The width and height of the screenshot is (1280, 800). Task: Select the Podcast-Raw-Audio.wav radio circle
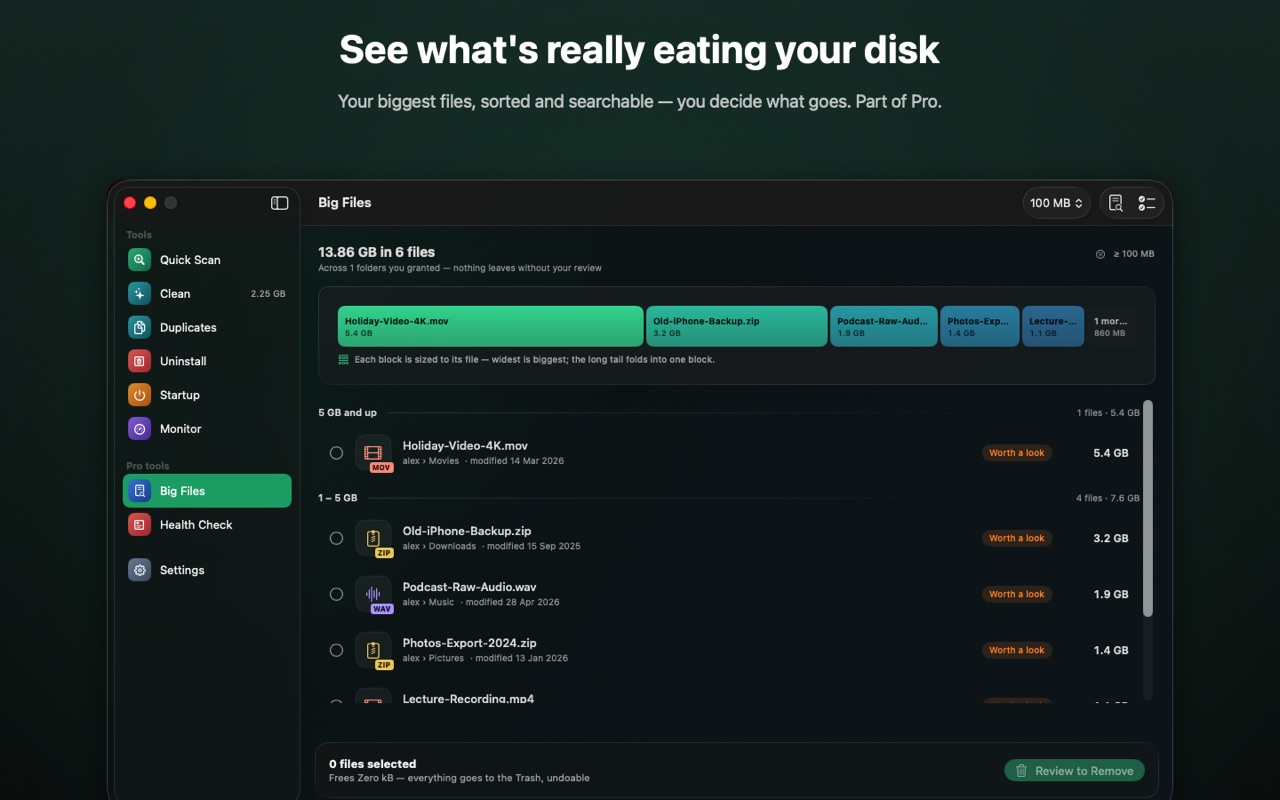tap(336, 594)
